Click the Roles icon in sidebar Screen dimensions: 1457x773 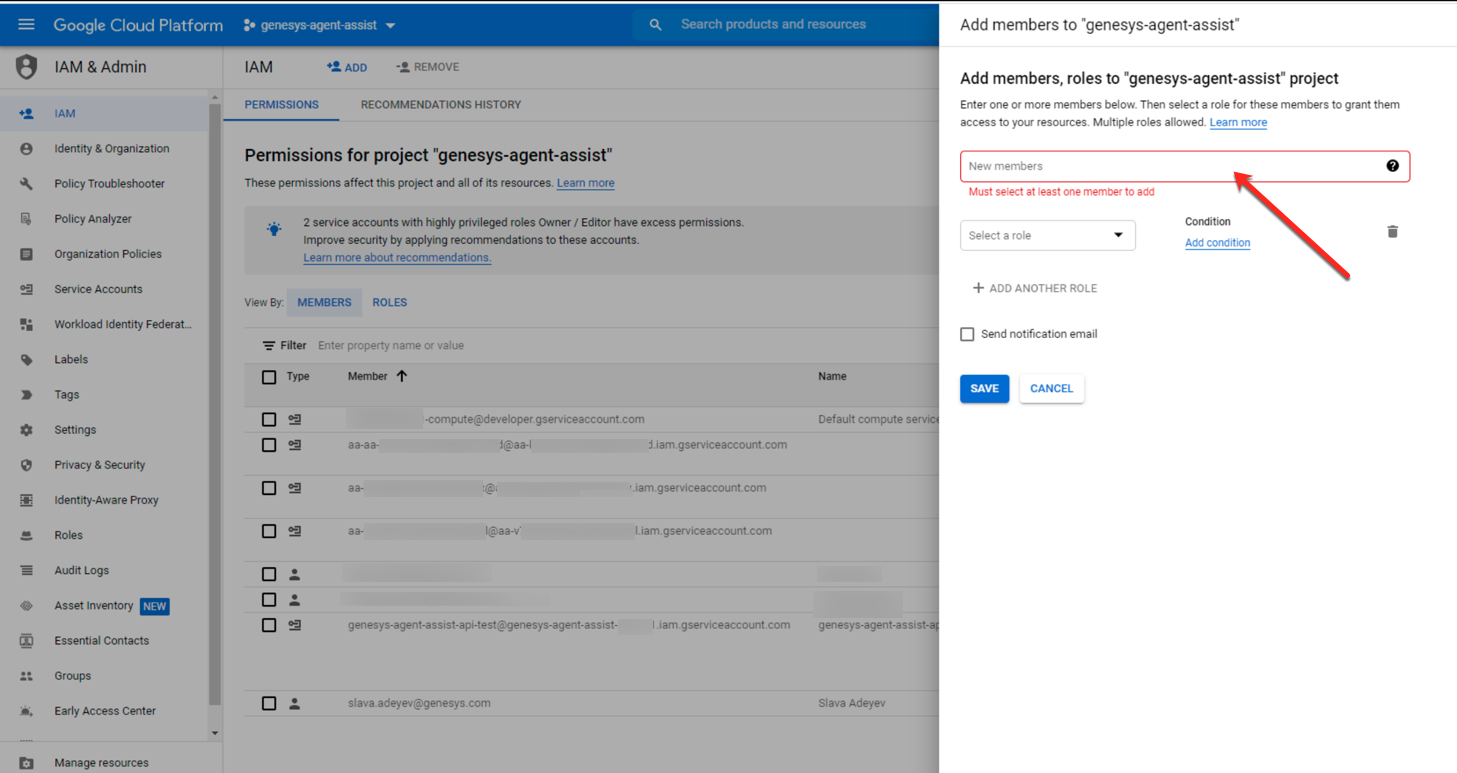(x=26, y=535)
